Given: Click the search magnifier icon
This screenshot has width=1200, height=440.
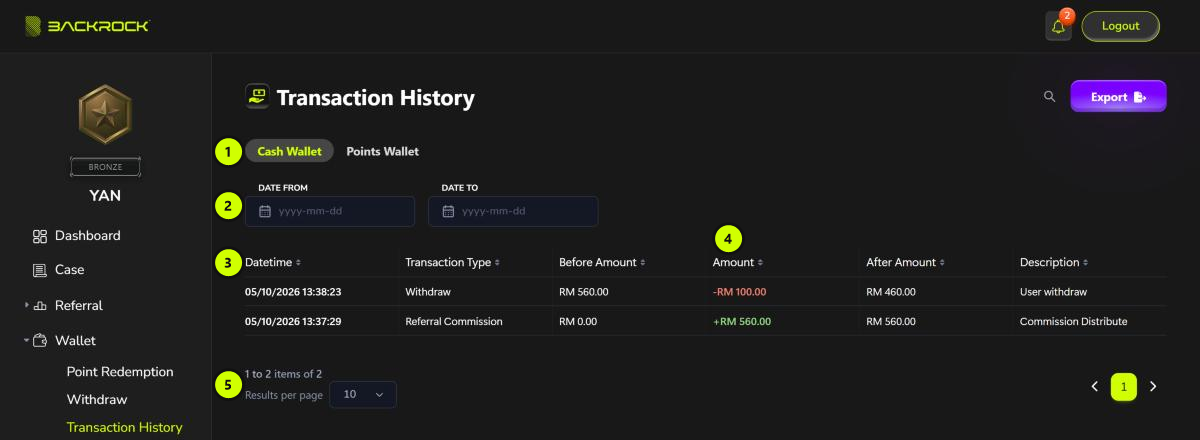Looking at the screenshot, I should pos(1049,96).
